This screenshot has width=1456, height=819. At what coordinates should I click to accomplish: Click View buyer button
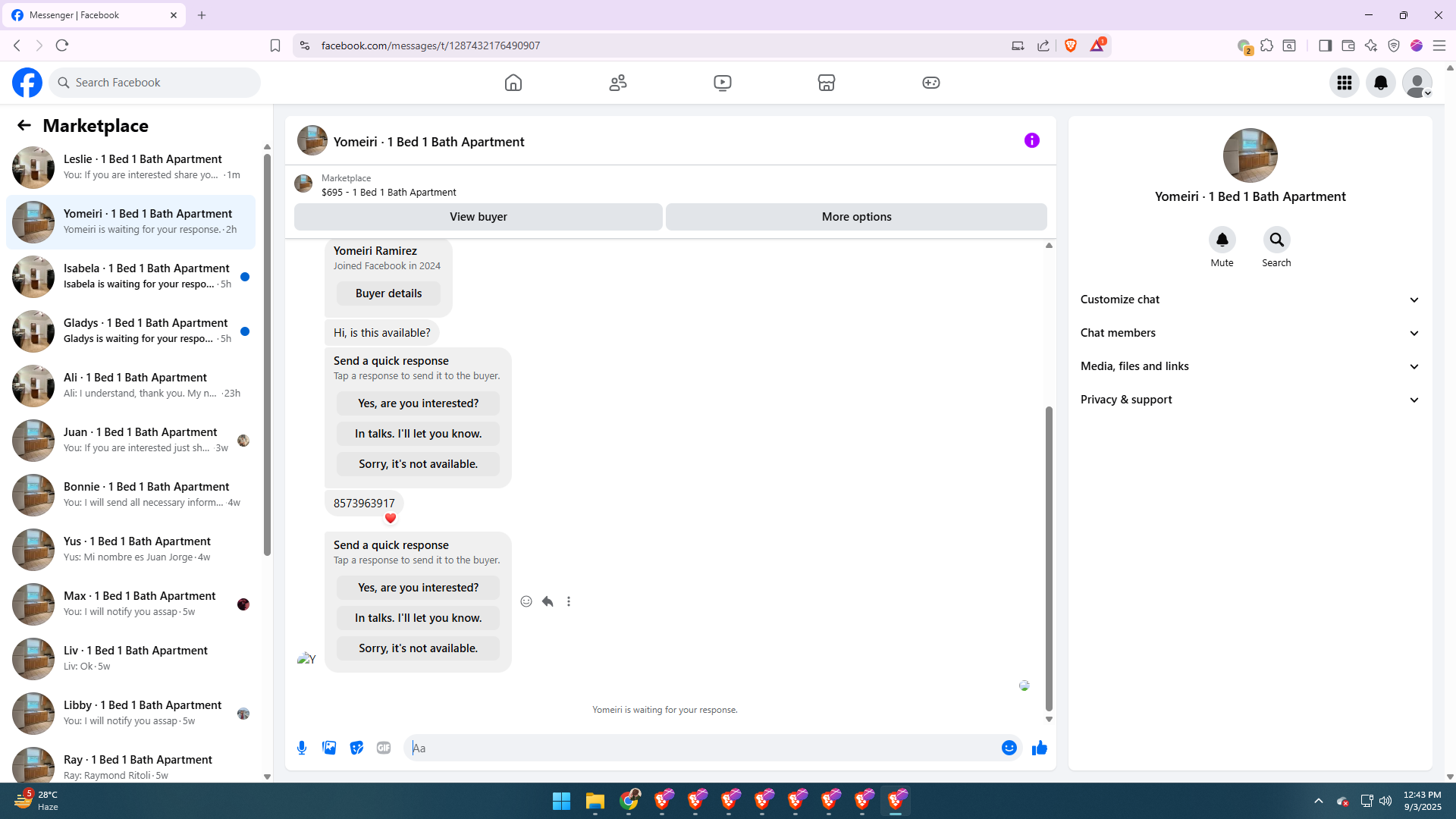(479, 217)
